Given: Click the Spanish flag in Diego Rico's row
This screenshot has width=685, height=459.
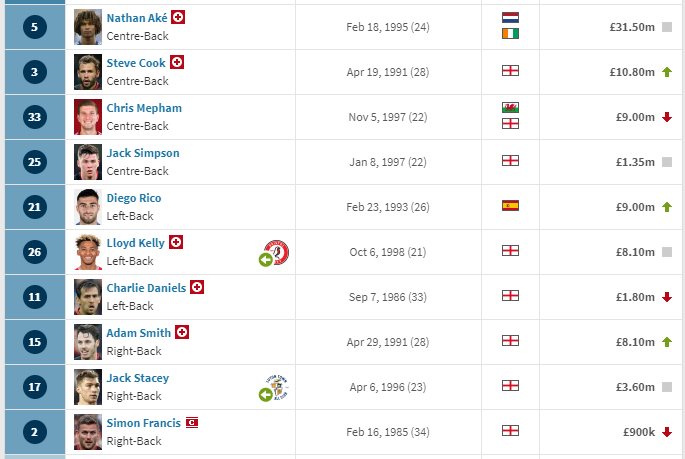Looking at the screenshot, I should coord(510,206).
